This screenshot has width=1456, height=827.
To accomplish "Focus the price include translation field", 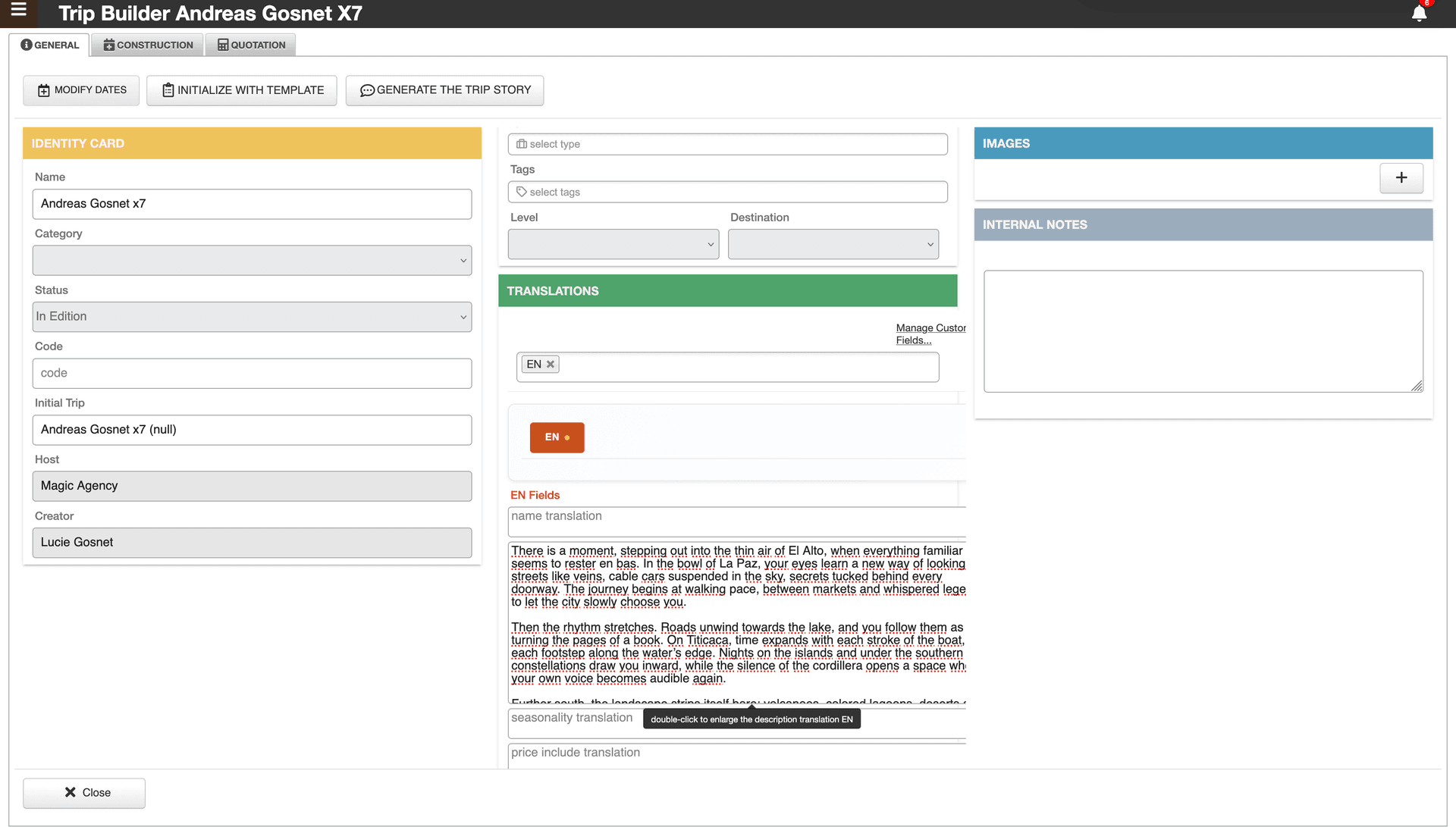I will point(736,756).
